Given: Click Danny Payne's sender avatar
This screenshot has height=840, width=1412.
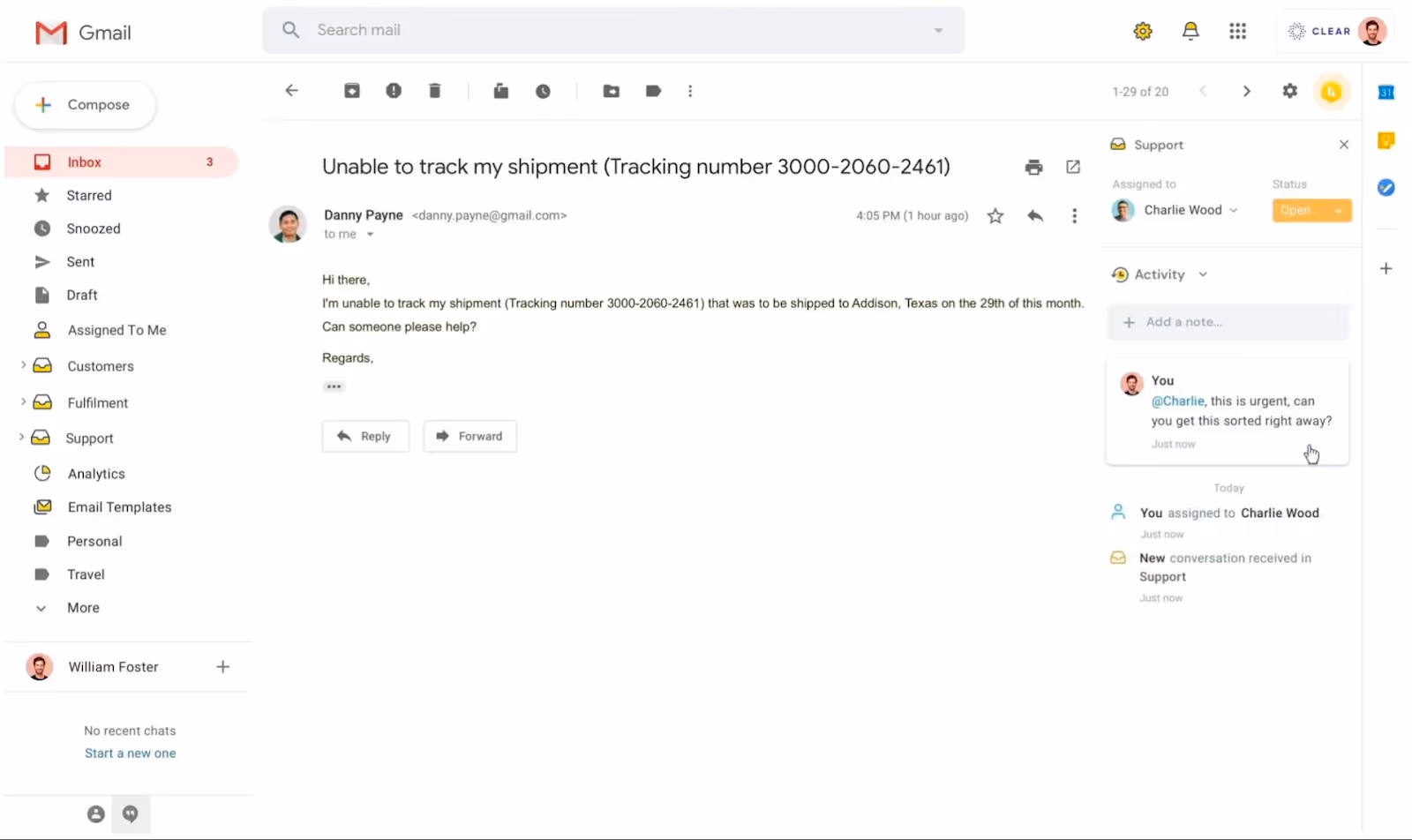Looking at the screenshot, I should [x=288, y=224].
